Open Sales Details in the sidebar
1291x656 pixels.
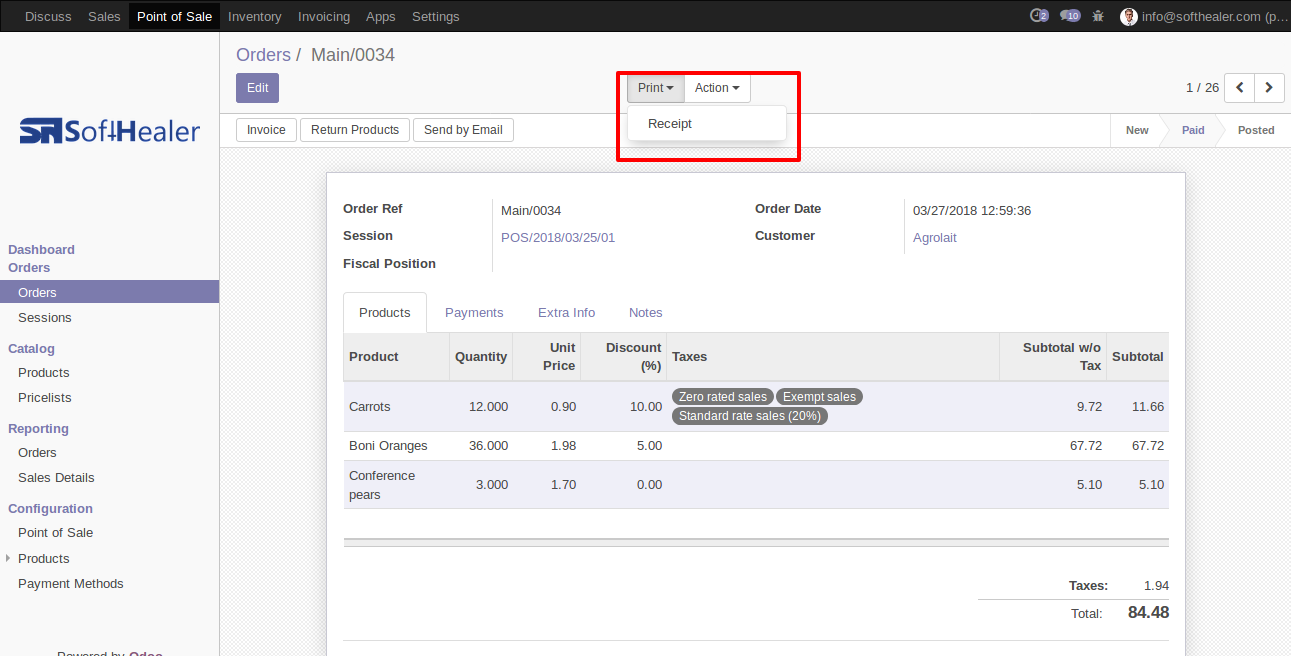point(56,477)
